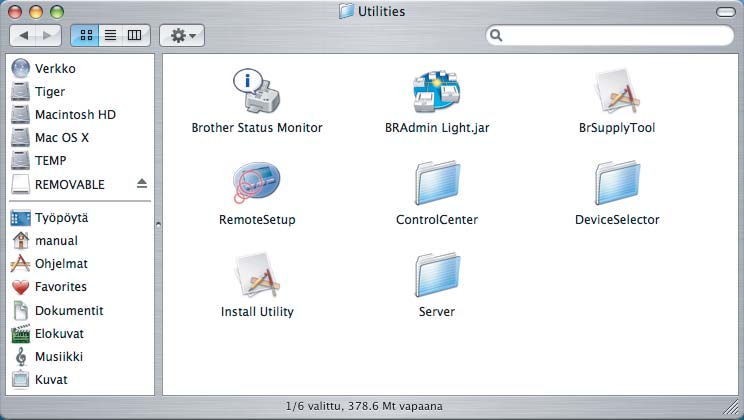
Task: Eject the REMOVABLE disk
Action: [x=142, y=184]
